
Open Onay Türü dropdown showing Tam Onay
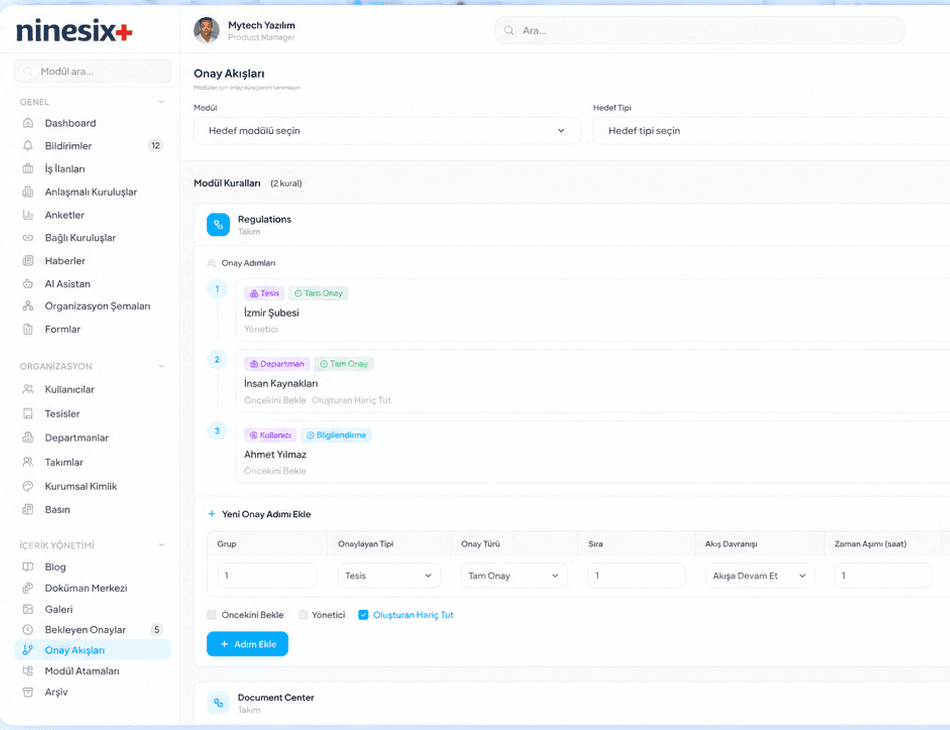[x=514, y=576]
